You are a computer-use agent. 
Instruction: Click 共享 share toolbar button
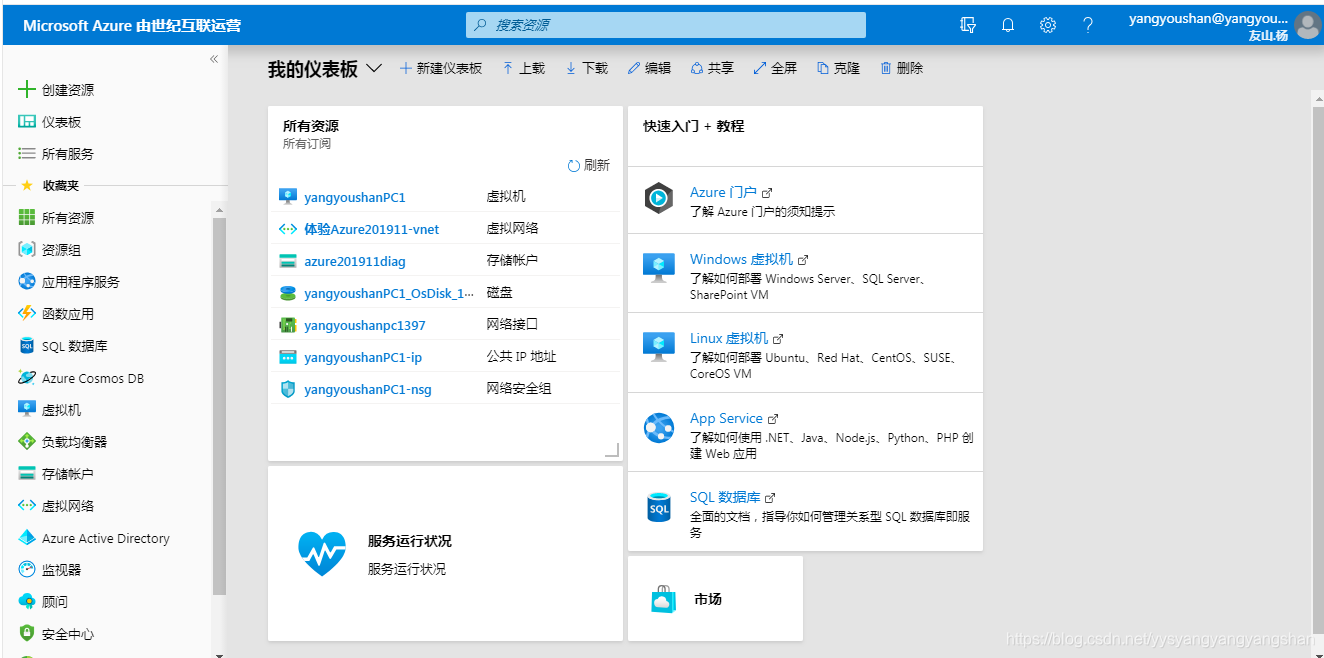(712, 68)
